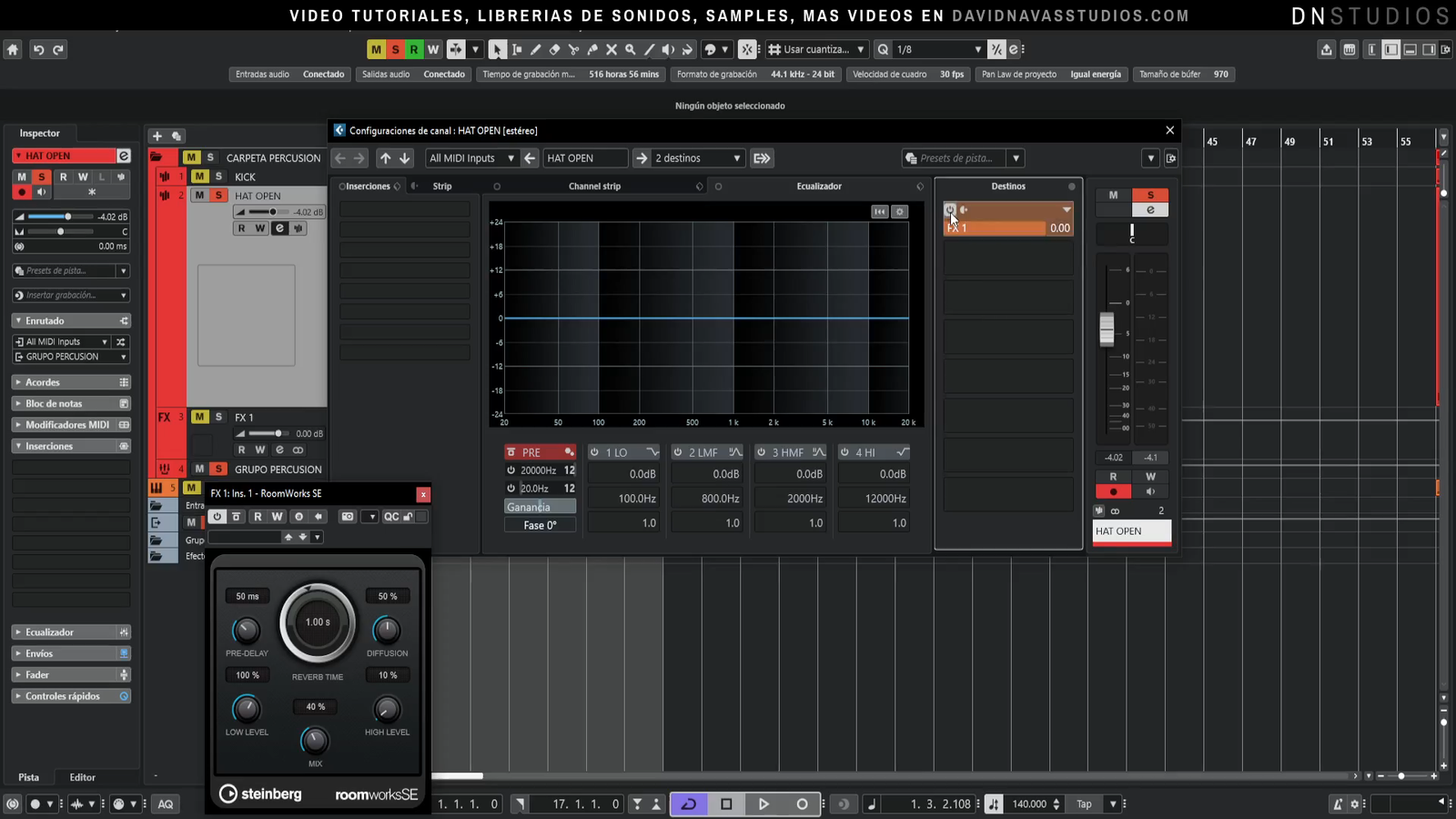Pick the Draw pencil tool
The image size is (1456, 819).
[x=535, y=50]
